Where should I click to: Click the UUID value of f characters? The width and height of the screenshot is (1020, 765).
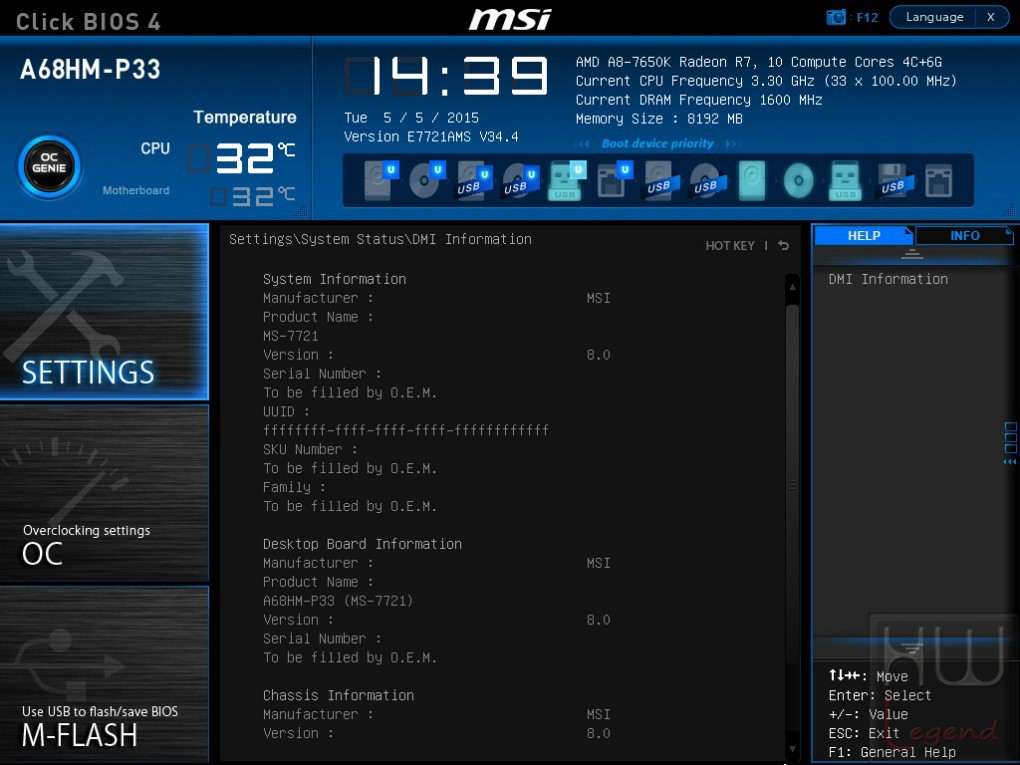tap(405, 430)
